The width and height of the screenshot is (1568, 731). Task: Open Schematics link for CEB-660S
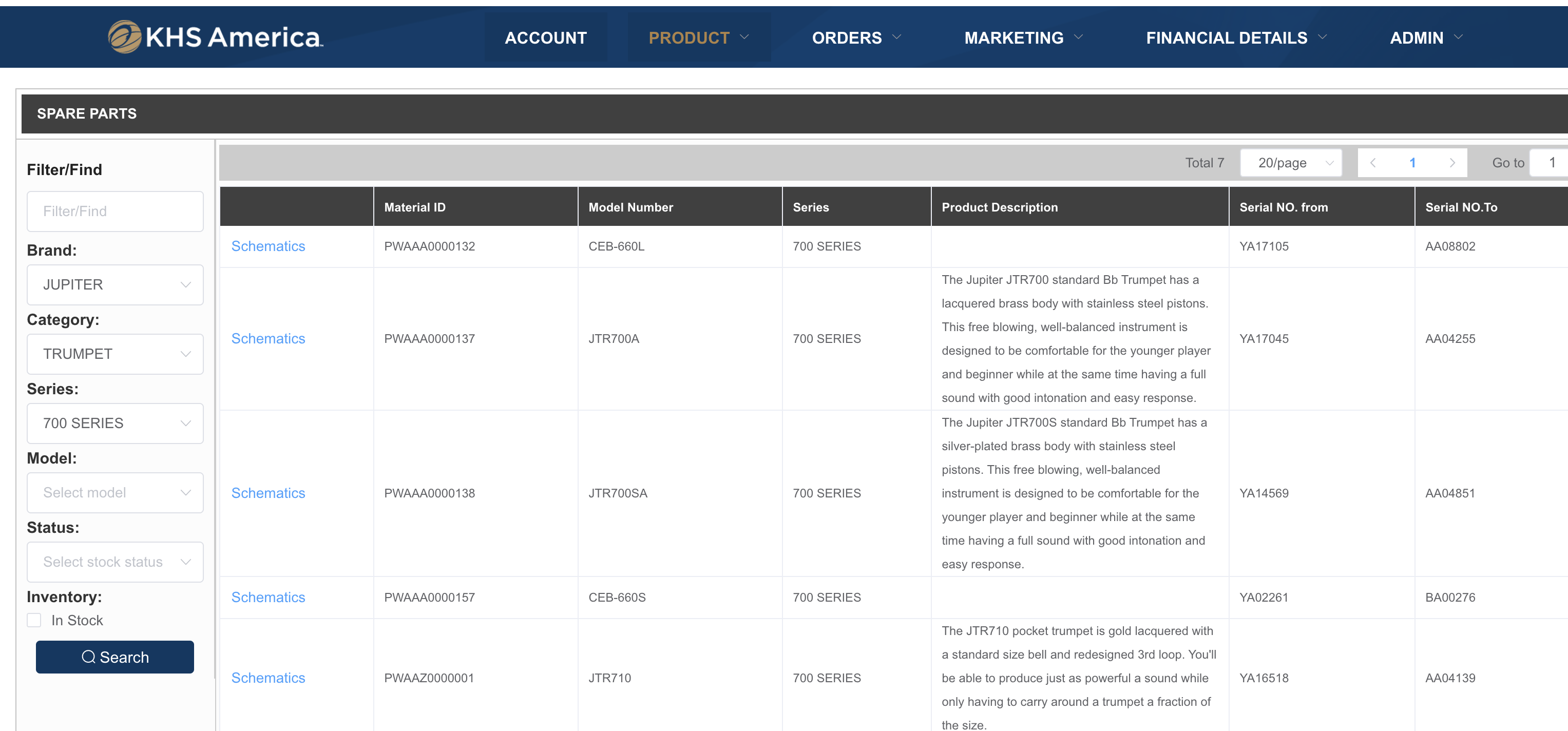268,597
